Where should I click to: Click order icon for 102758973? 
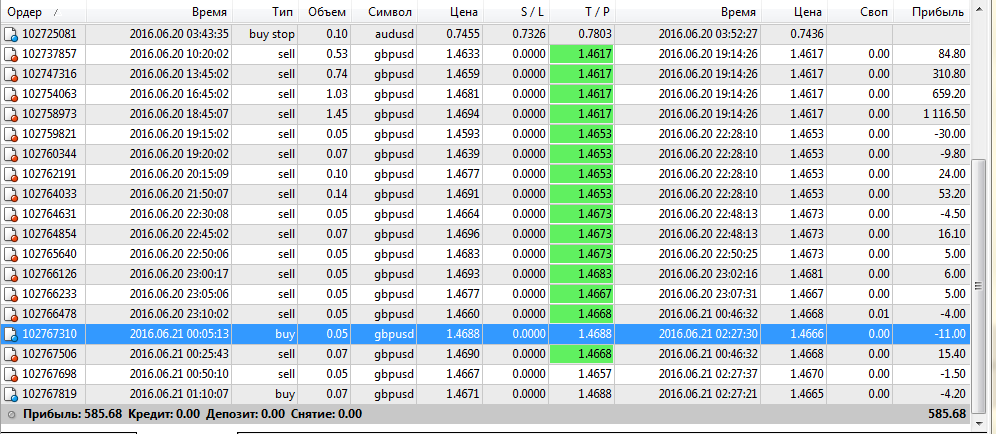pyautogui.click(x=11, y=114)
